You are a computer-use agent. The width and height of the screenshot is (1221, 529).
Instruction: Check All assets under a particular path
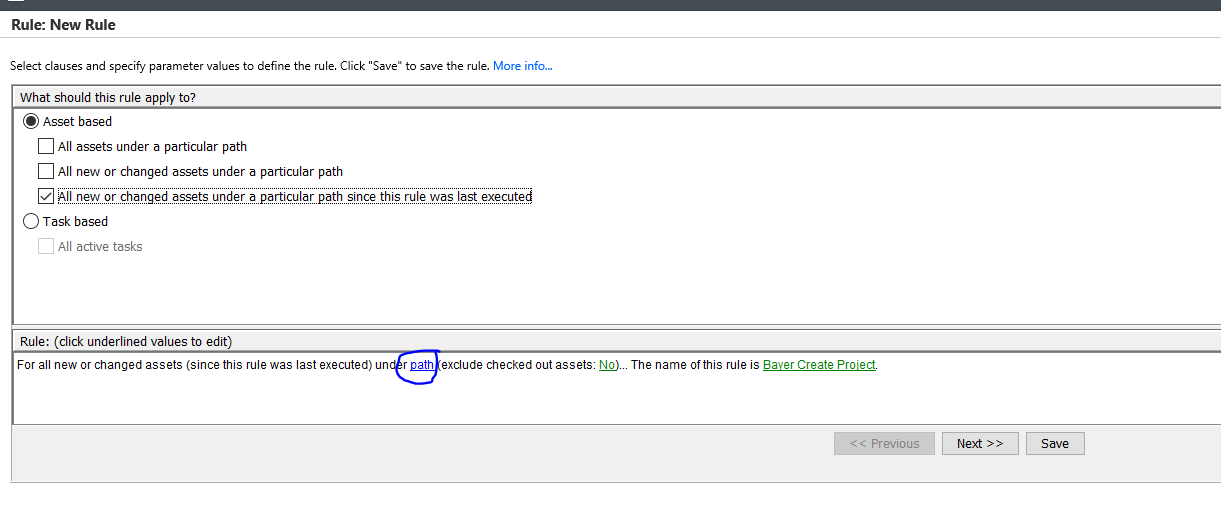(x=46, y=146)
